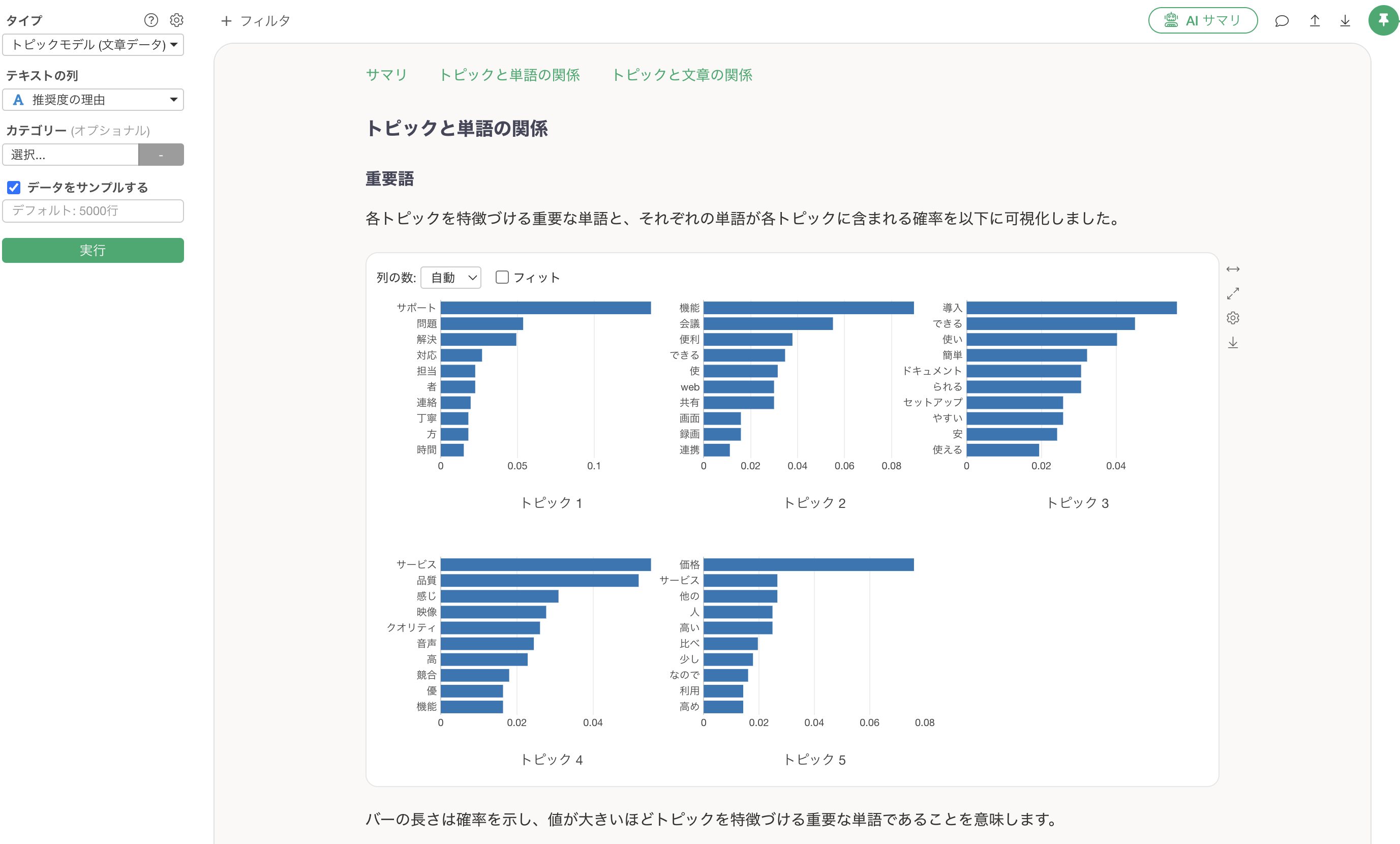1400x844 pixels.
Task: Open the 列の数 自動 dropdown
Action: tap(450, 278)
